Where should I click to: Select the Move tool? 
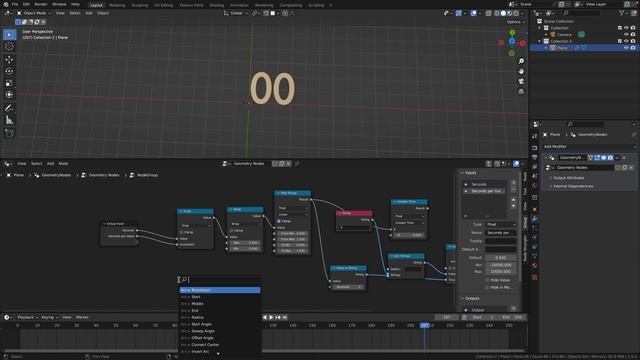click(9, 60)
